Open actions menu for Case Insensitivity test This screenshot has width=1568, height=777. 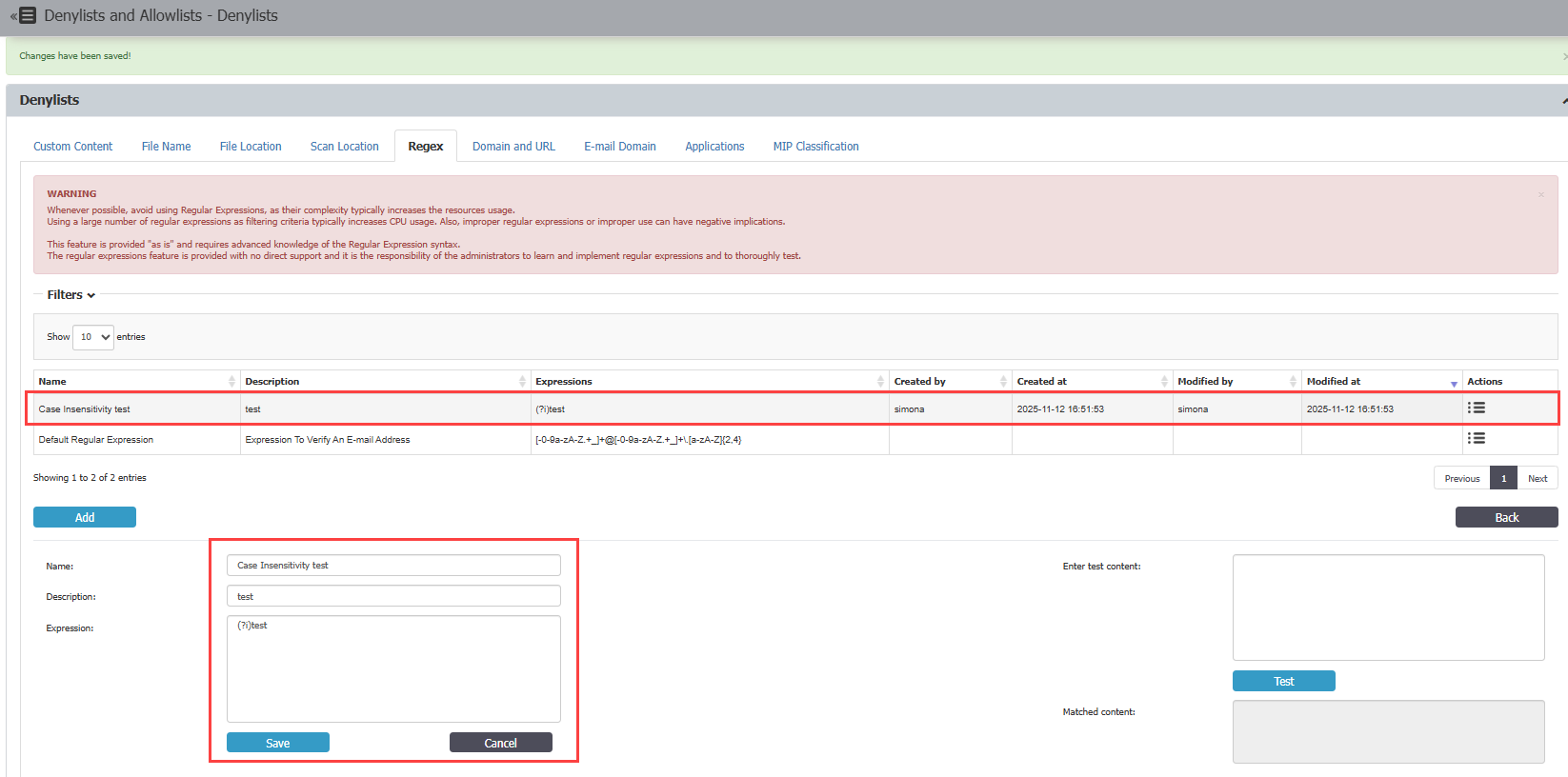[x=1476, y=408]
